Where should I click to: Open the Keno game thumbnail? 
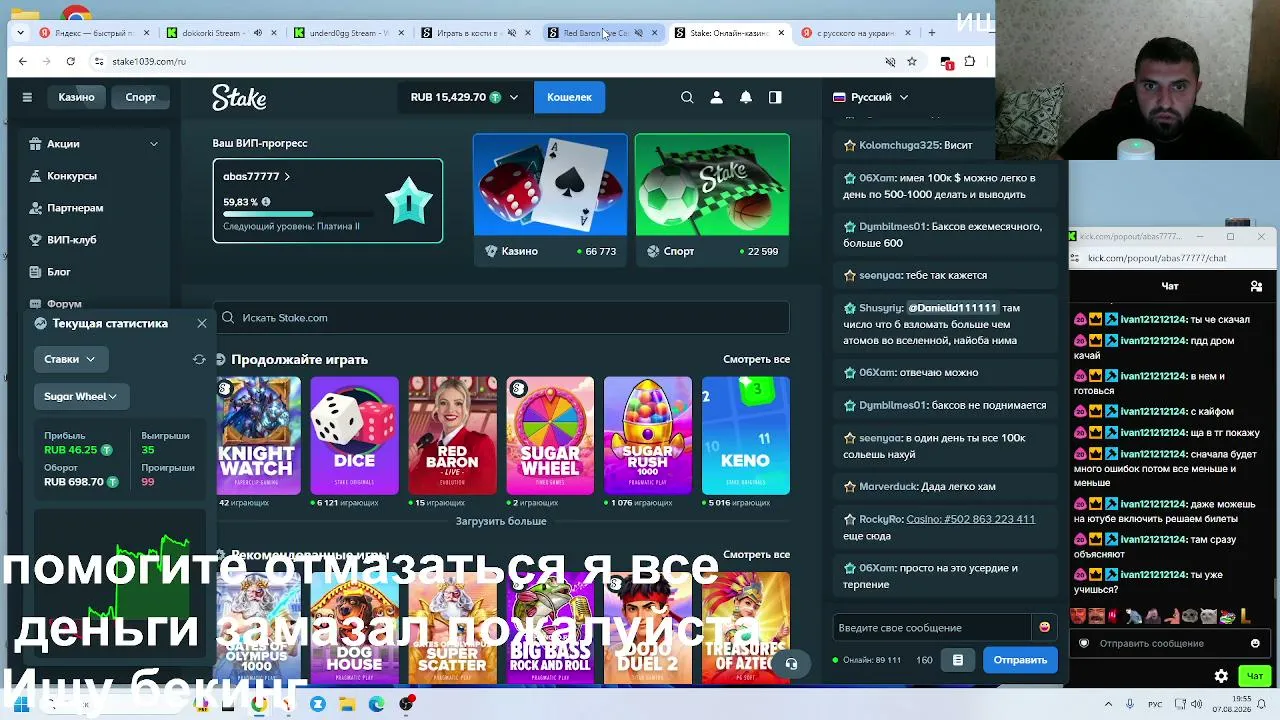click(x=746, y=436)
